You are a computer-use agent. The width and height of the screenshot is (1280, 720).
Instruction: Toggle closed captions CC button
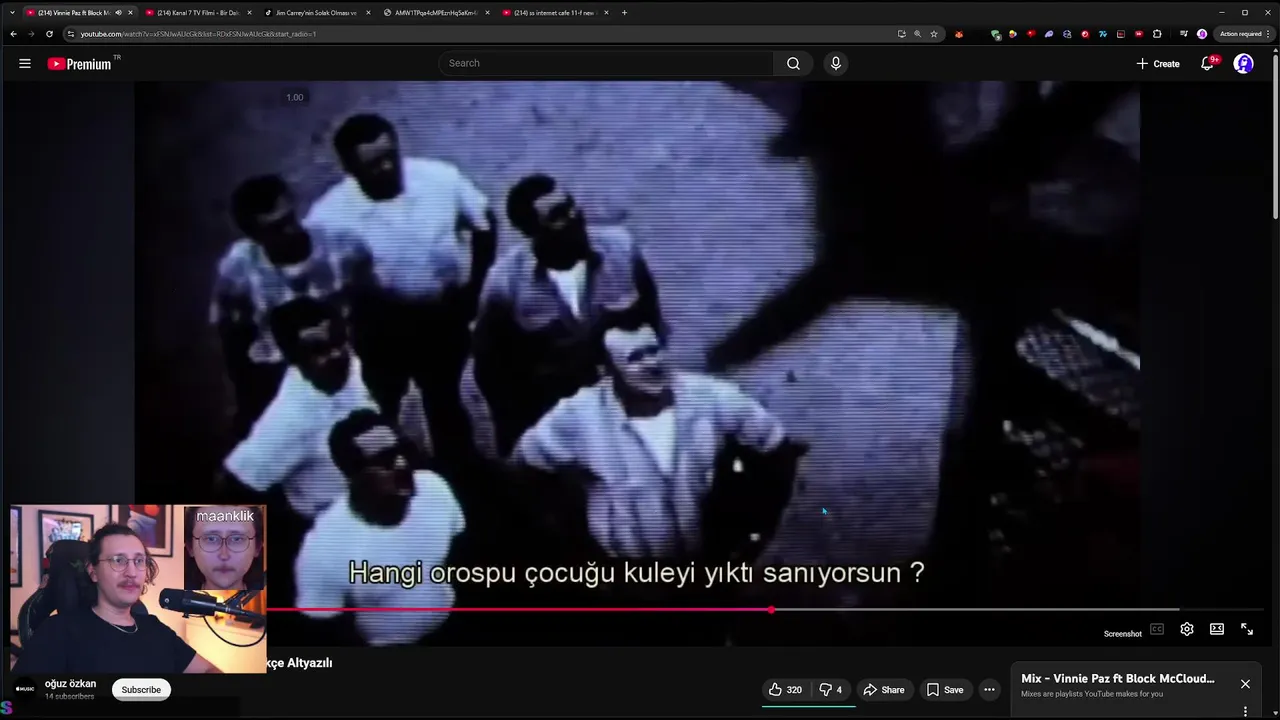[1157, 629]
